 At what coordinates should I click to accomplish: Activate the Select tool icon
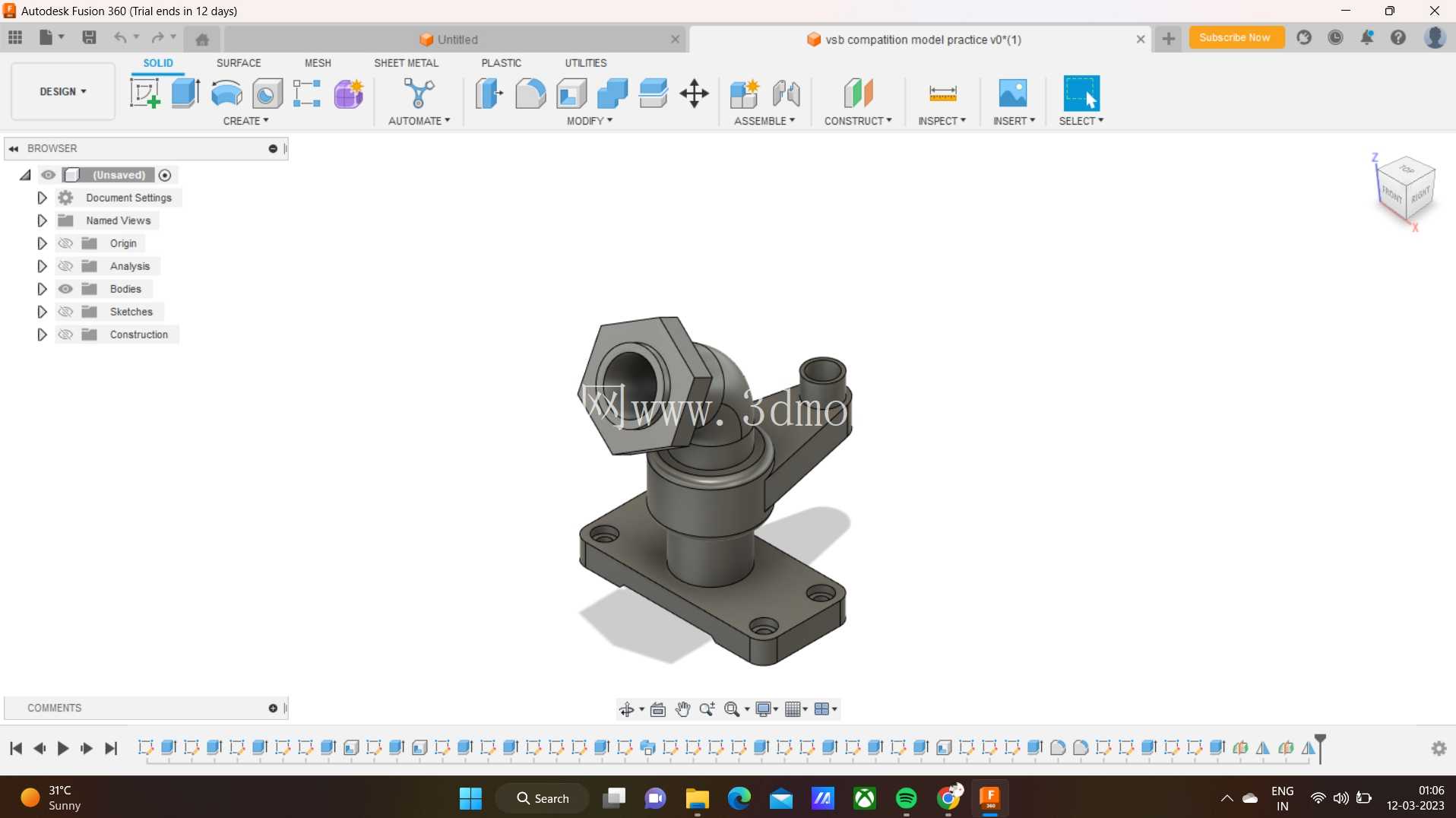point(1081,94)
